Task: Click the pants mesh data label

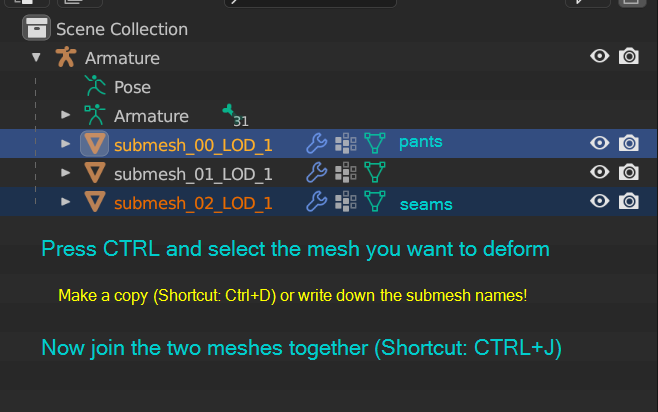Action: pos(420,142)
